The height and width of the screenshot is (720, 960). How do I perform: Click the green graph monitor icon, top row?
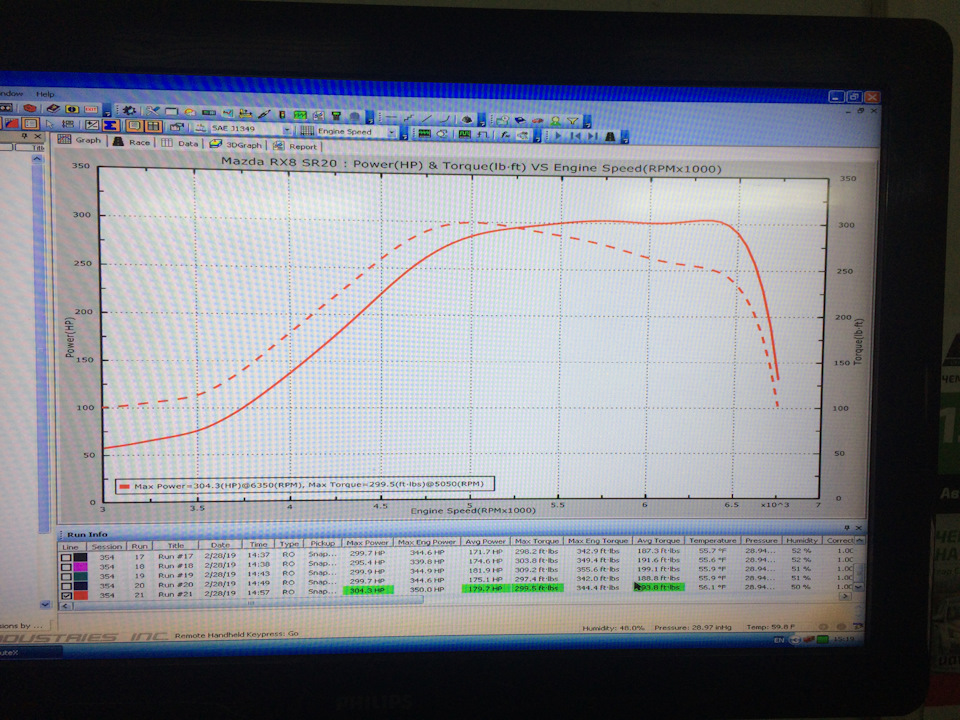300,114
